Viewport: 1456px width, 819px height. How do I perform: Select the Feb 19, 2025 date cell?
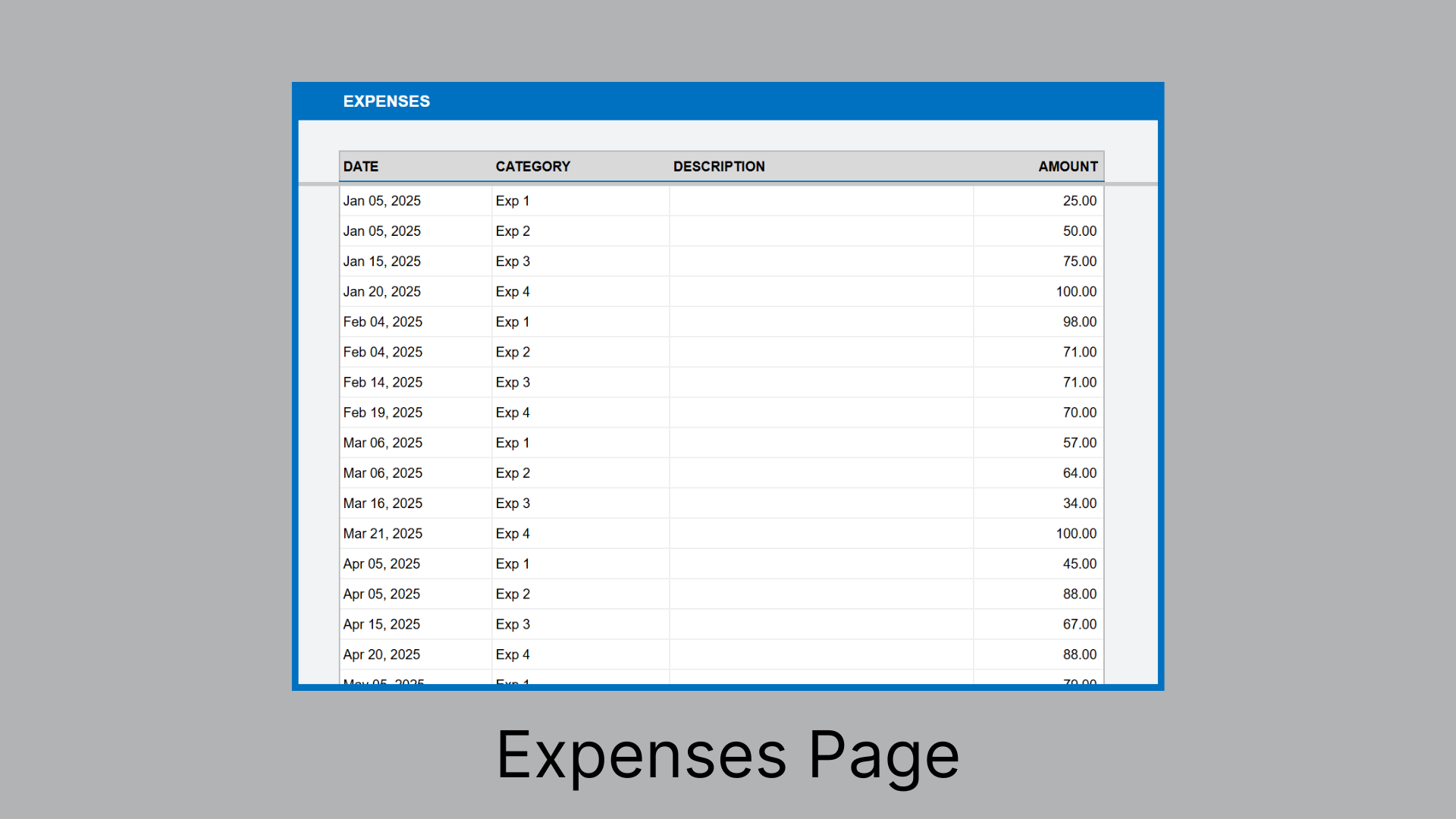tap(382, 413)
